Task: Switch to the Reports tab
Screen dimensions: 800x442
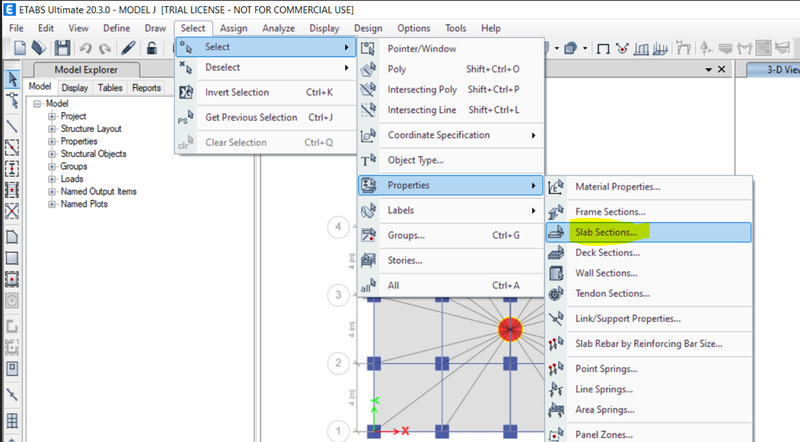Action: click(146, 88)
